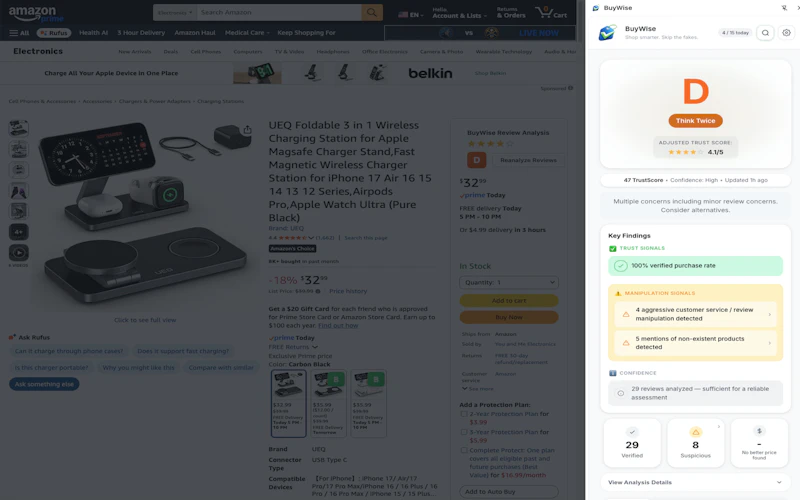Expand the non-existent products finding
The width and height of the screenshot is (800, 500).
click(x=695, y=343)
